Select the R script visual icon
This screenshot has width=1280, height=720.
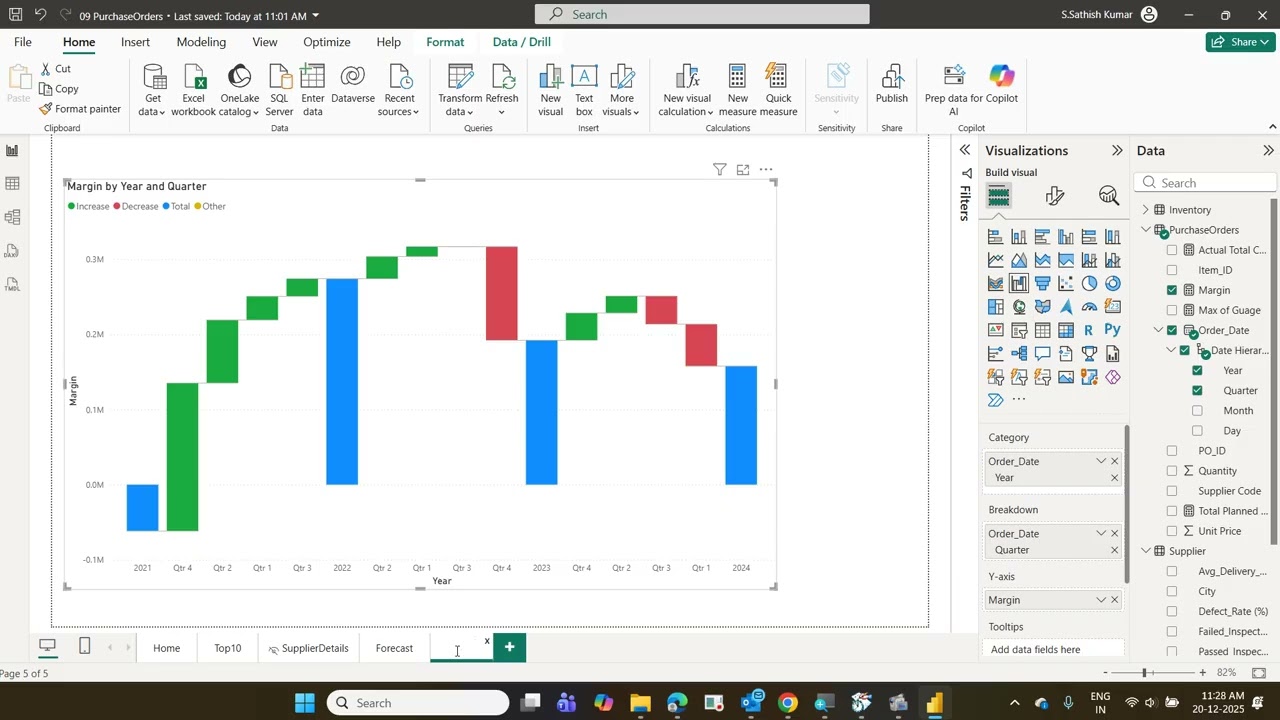1089,330
